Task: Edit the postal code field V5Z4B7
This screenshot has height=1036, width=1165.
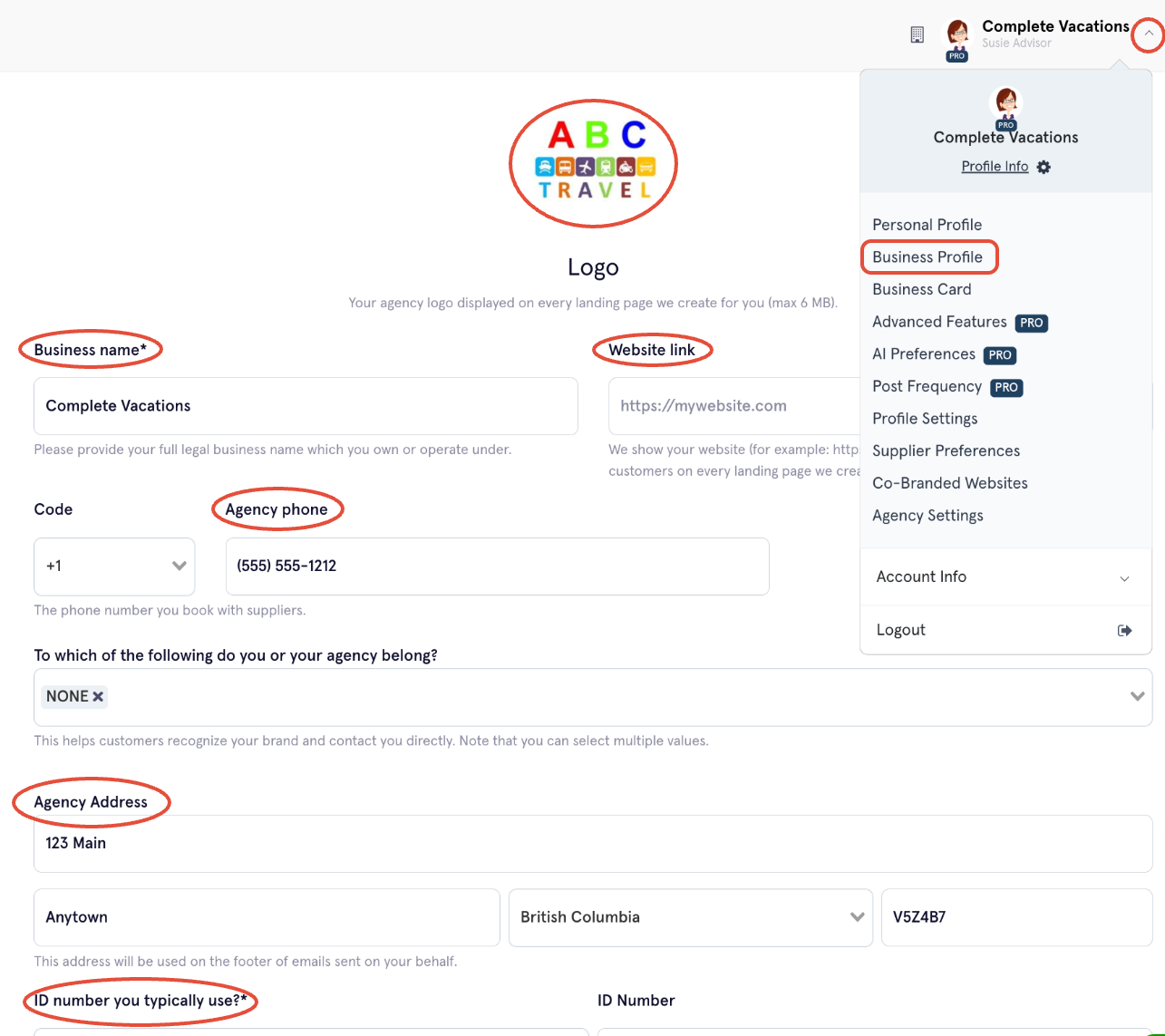Action: [x=1017, y=917]
